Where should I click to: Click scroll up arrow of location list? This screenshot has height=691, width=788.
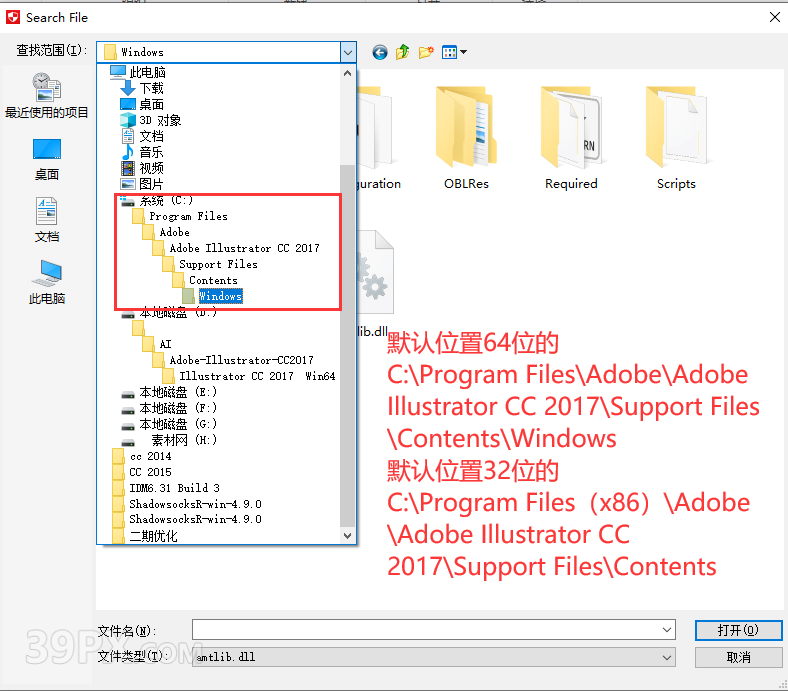point(347,73)
